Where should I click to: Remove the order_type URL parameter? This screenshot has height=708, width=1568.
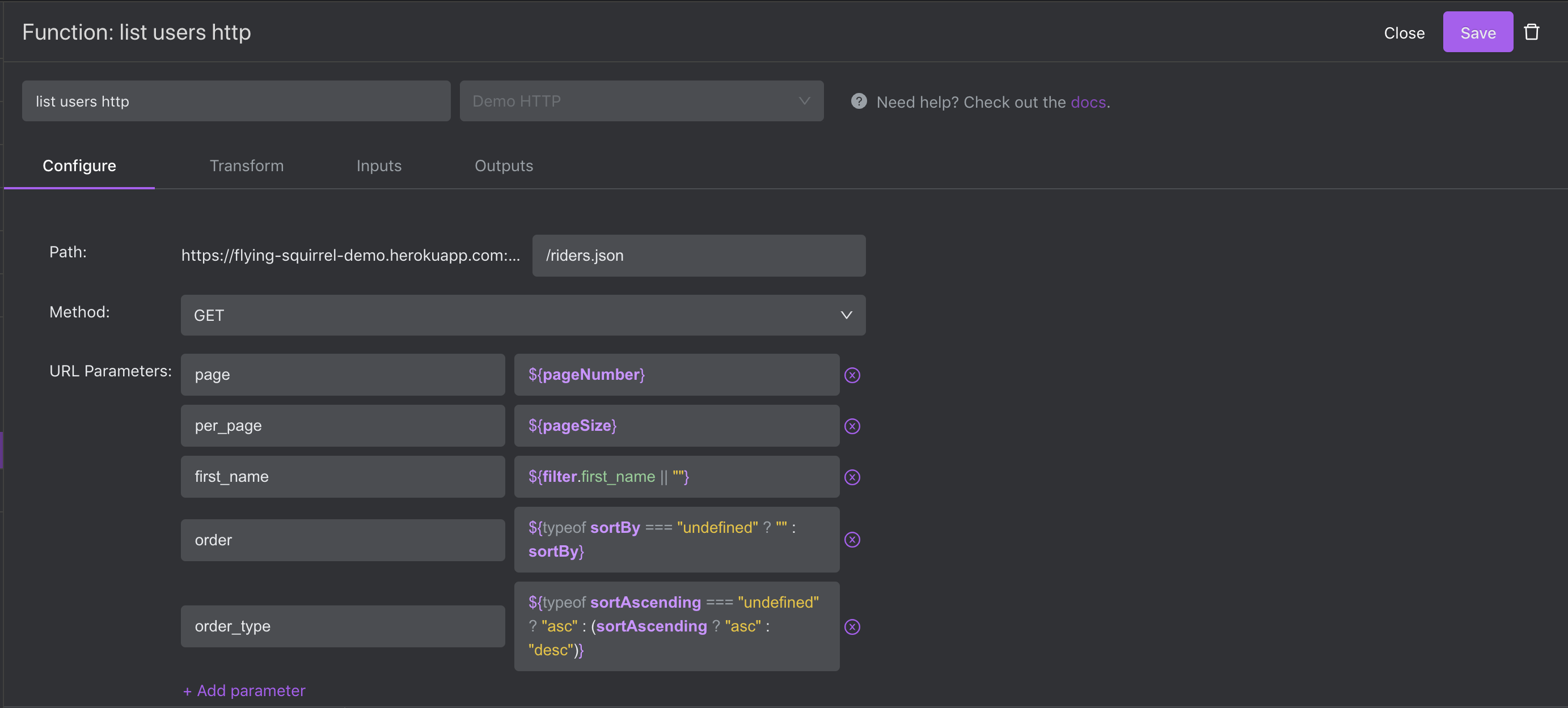852,626
